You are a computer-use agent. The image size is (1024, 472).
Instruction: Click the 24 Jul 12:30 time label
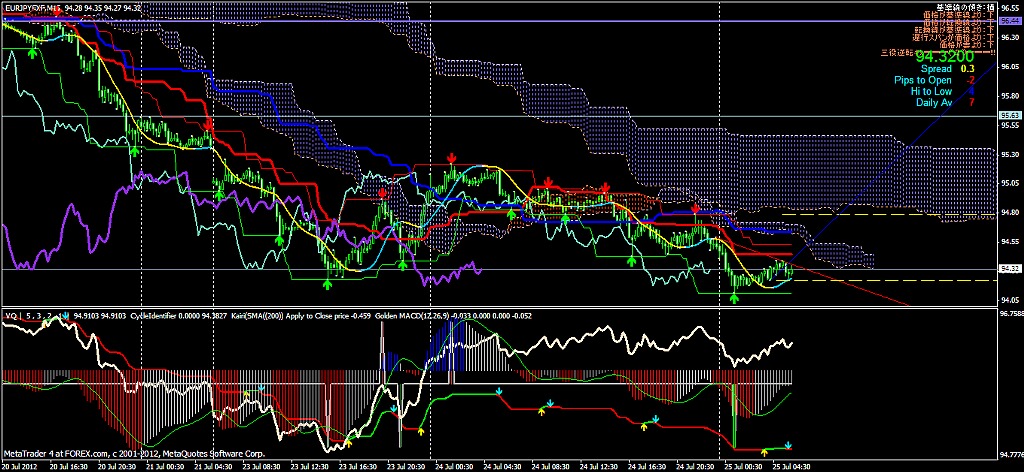click(599, 467)
